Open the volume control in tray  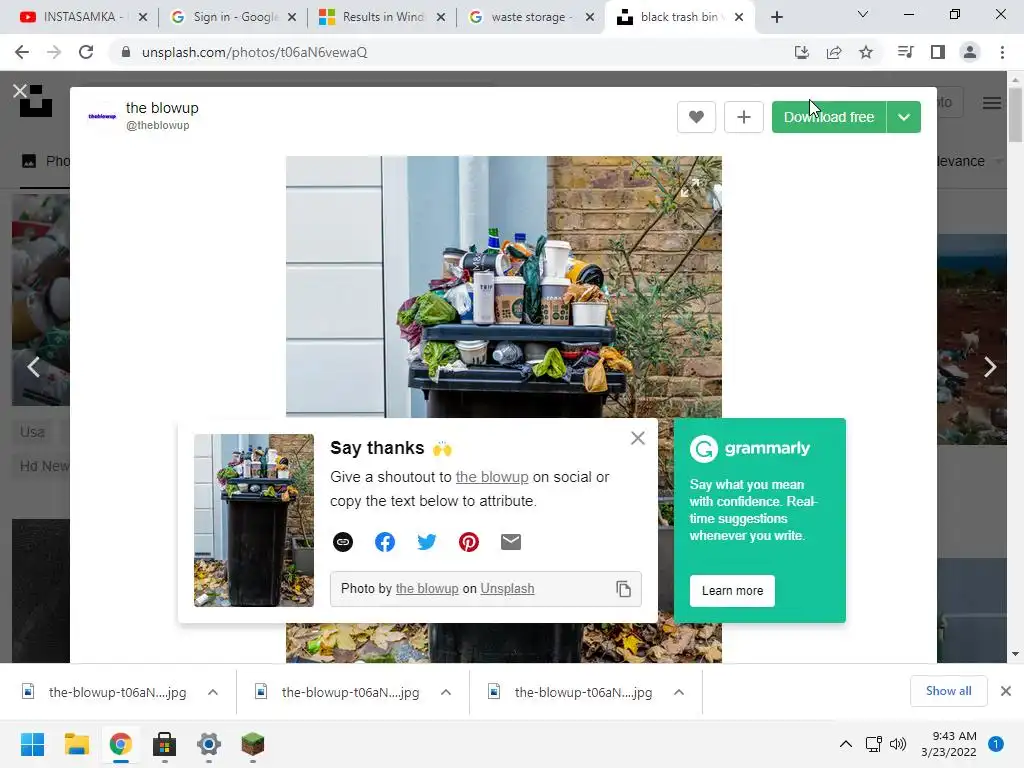(899, 744)
